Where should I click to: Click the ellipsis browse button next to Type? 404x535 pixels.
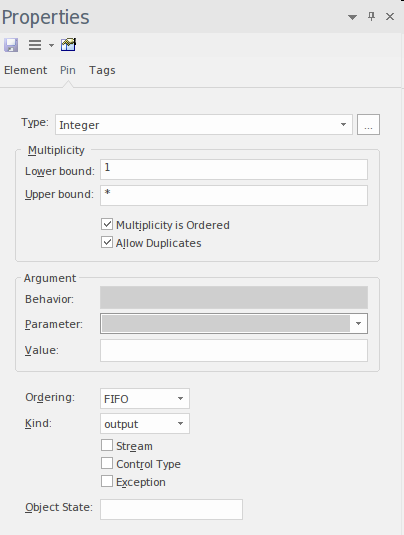(368, 125)
